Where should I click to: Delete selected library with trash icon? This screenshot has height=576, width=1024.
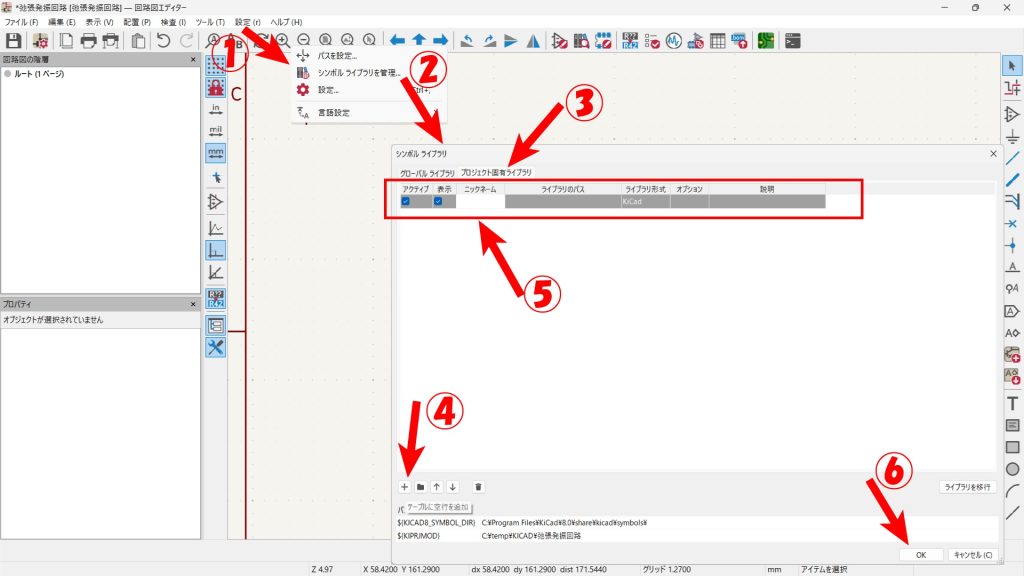coord(479,487)
